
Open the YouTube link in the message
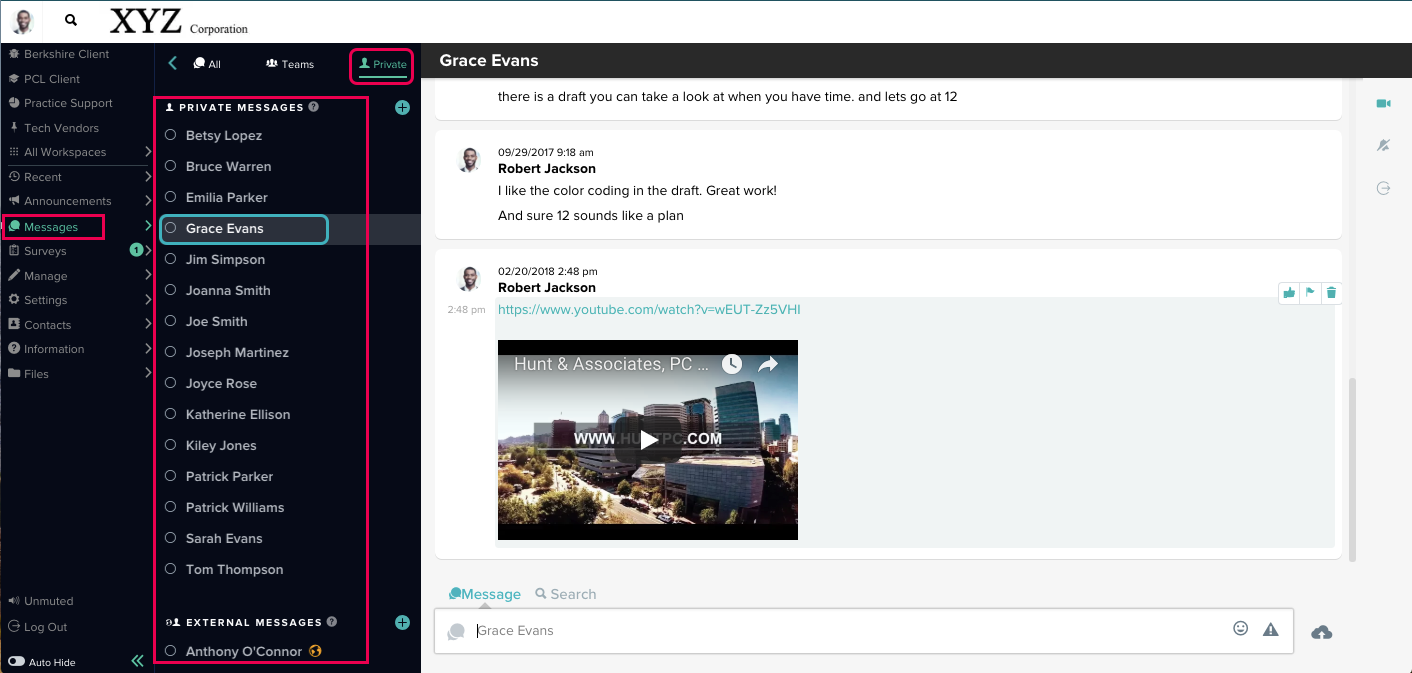pos(649,310)
